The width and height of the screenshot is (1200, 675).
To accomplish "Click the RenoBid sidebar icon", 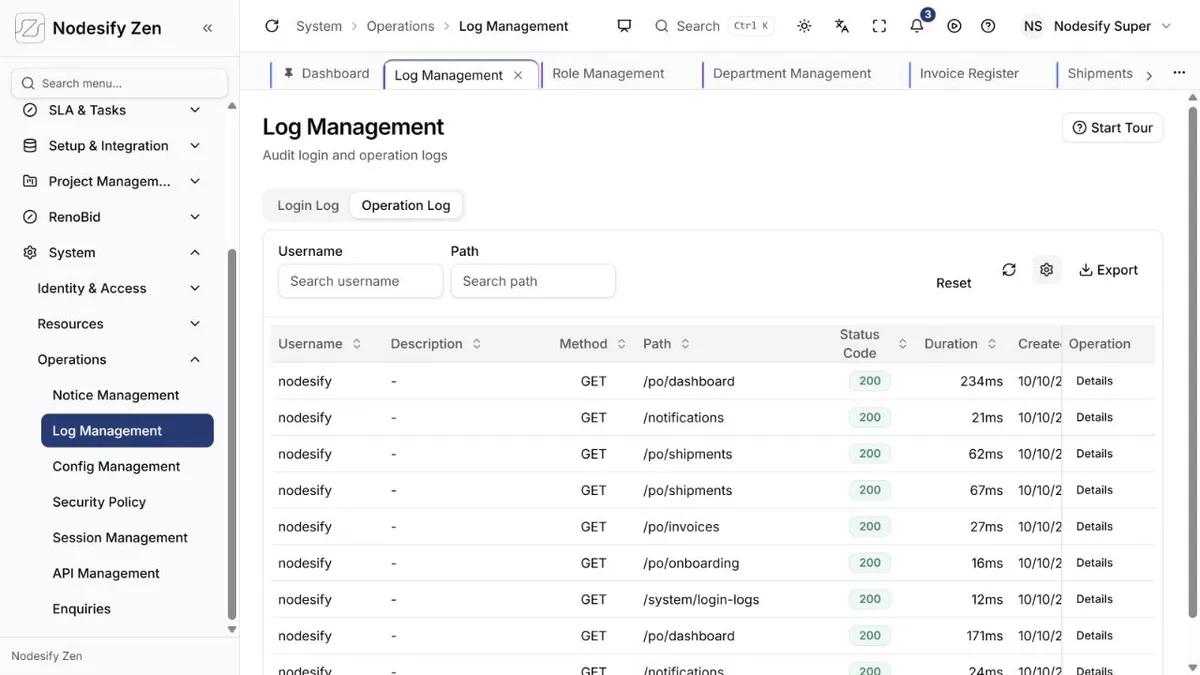I will coord(30,217).
